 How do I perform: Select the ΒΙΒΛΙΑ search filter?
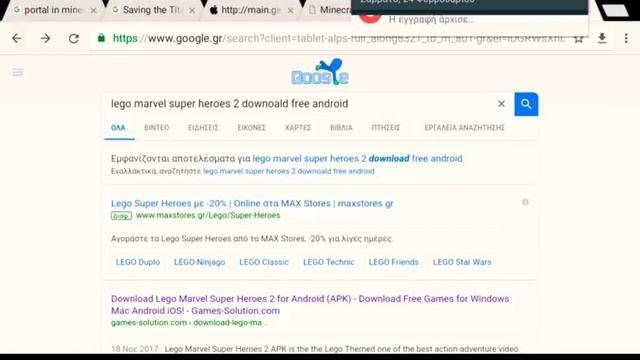[x=341, y=128]
